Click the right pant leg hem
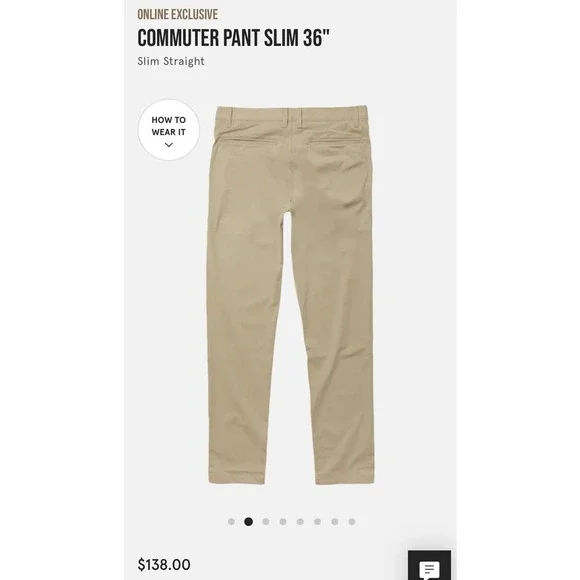 pos(345,477)
